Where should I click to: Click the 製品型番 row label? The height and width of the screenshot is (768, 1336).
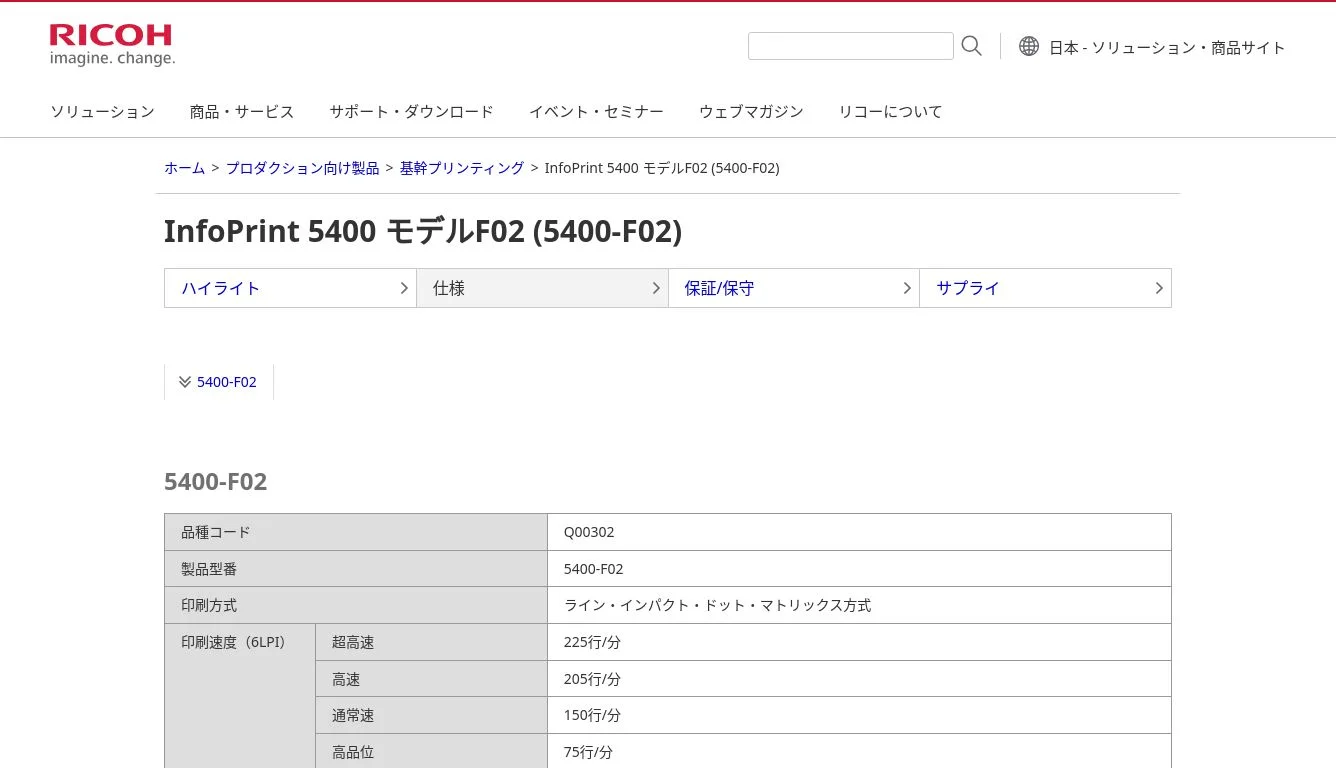coord(356,569)
